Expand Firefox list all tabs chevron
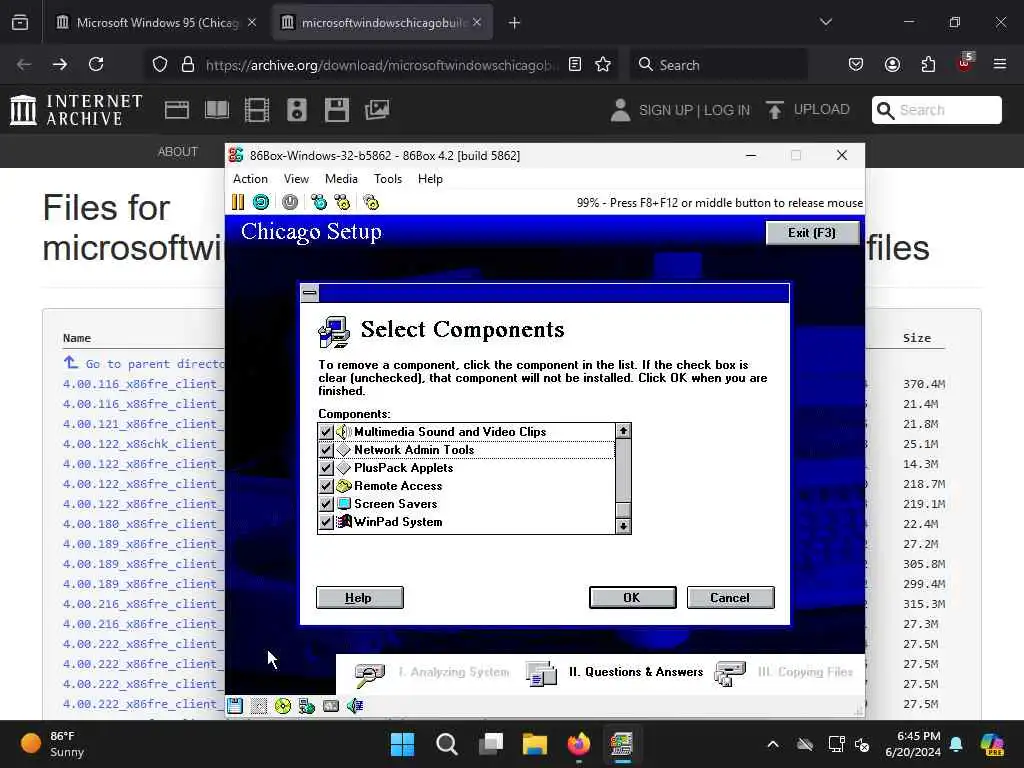Viewport: 1024px width, 768px height. (826, 22)
